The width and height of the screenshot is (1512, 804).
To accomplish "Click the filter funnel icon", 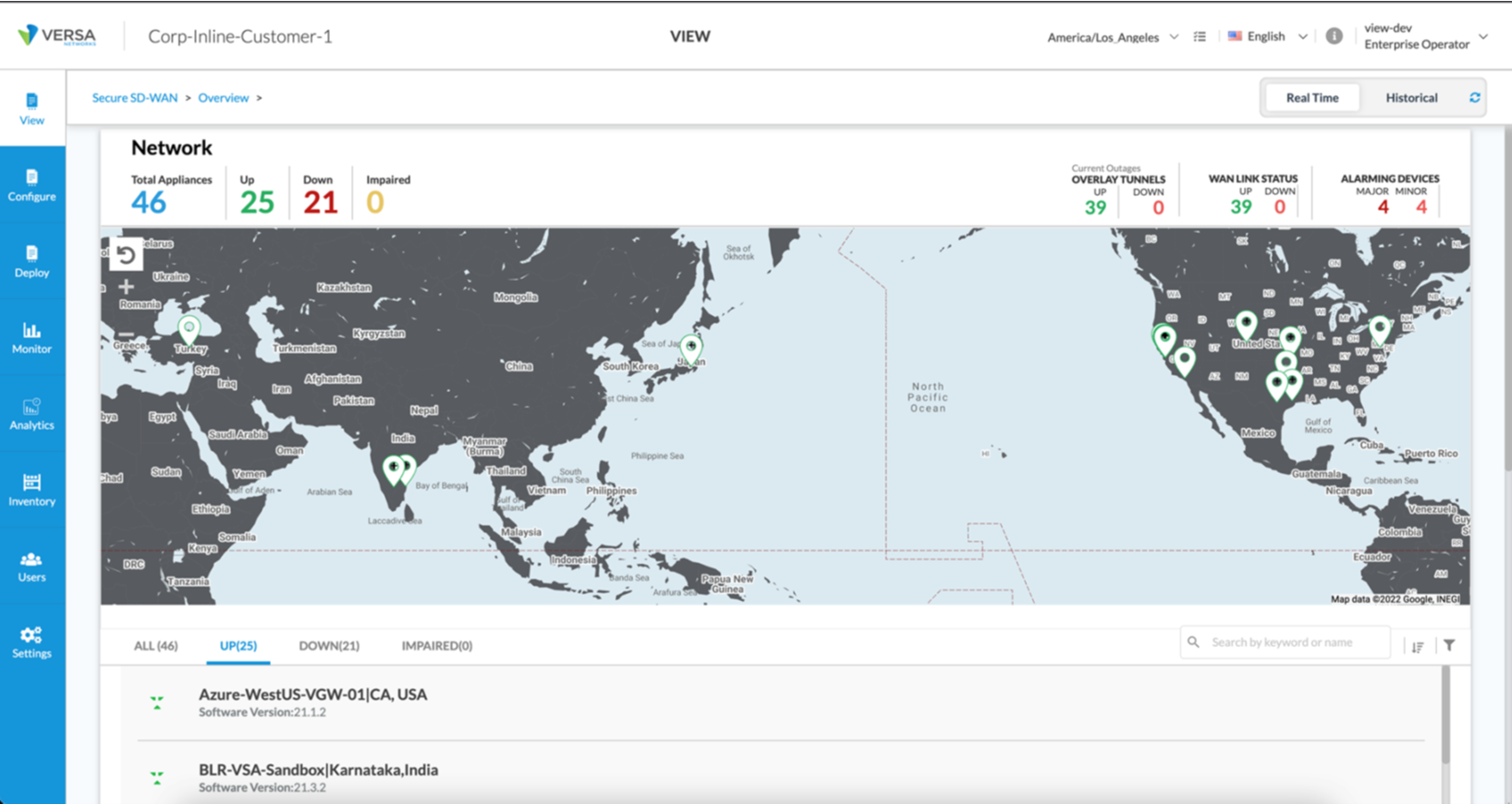I will point(1449,646).
